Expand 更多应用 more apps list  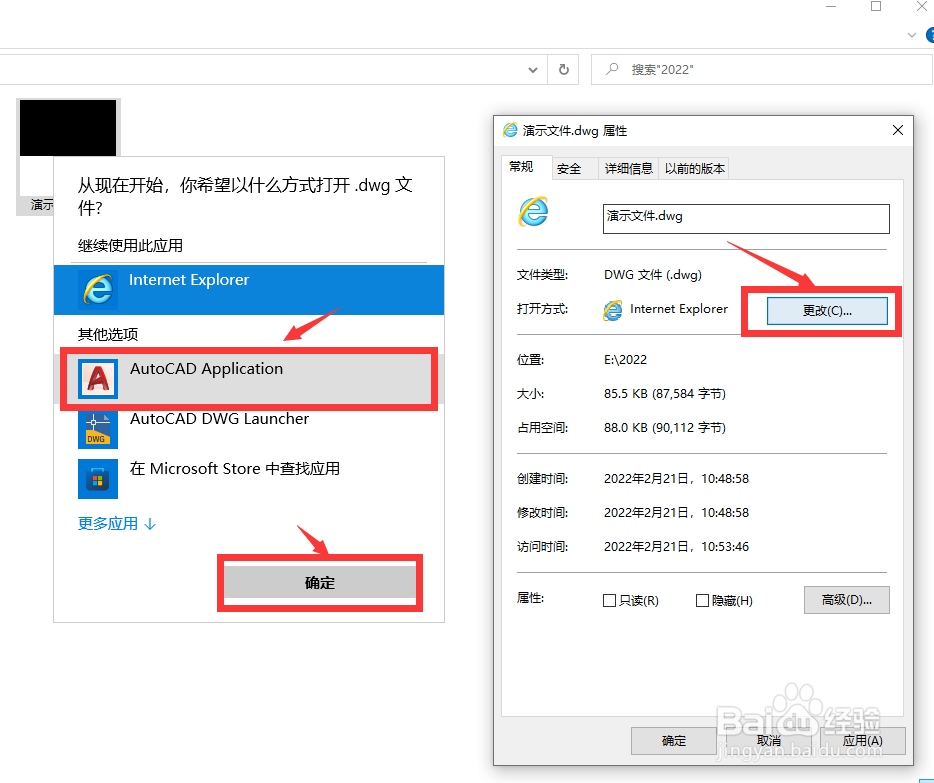coord(117,523)
